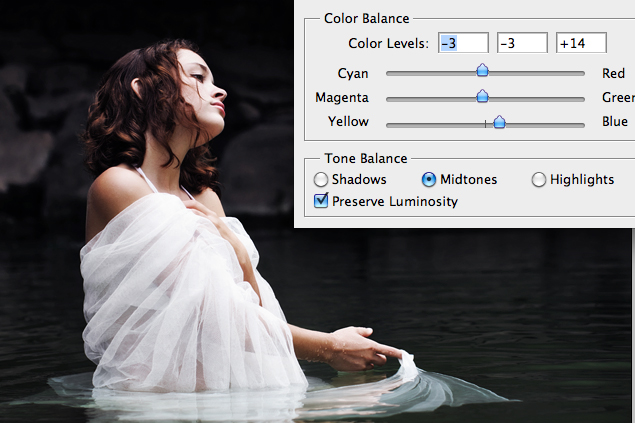Click the Magenta-Green slider handle
This screenshot has width=635, height=423.
482,96
